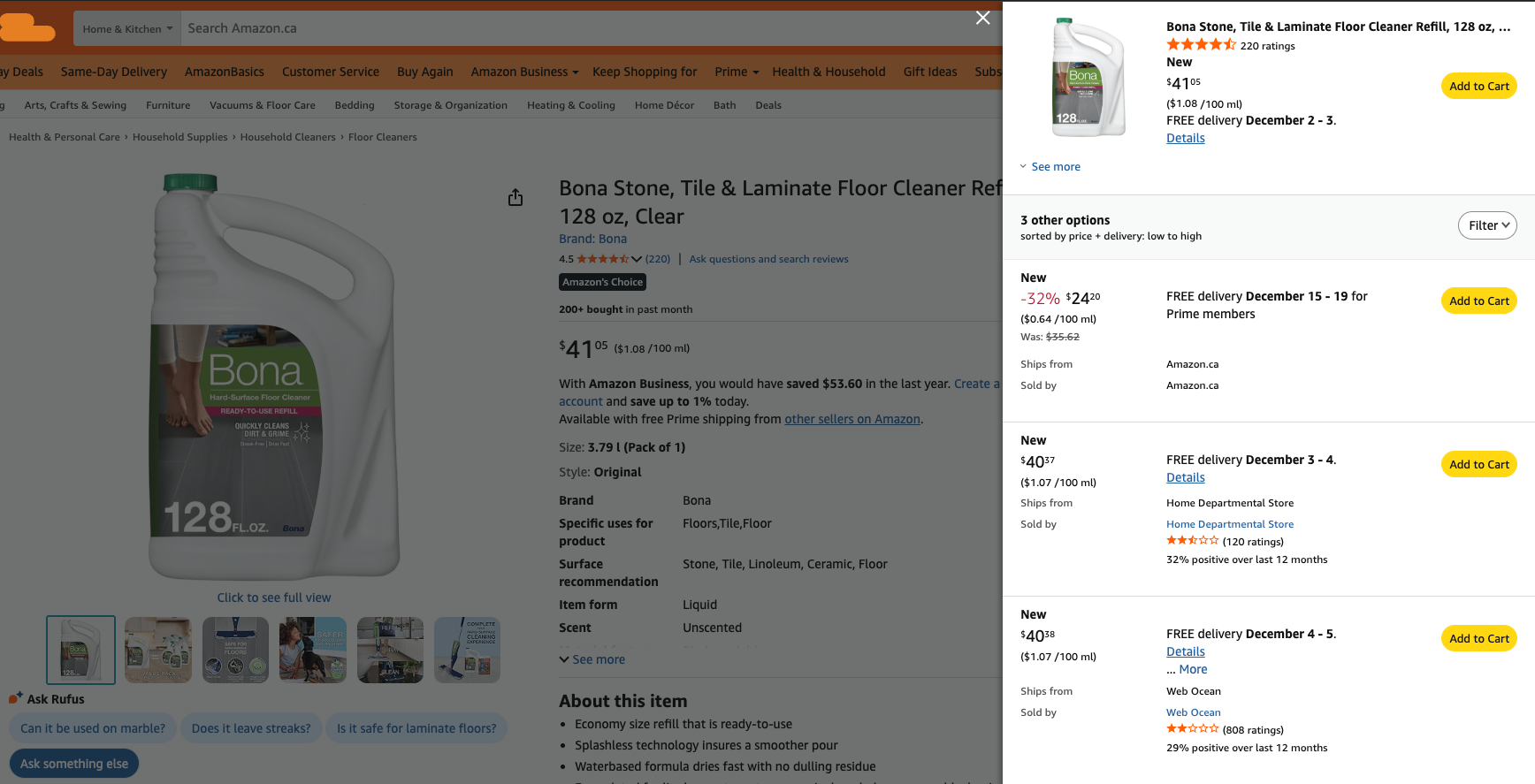Open the star rating popover chevron
Viewport: 1535px width, 784px height.
click(637, 259)
